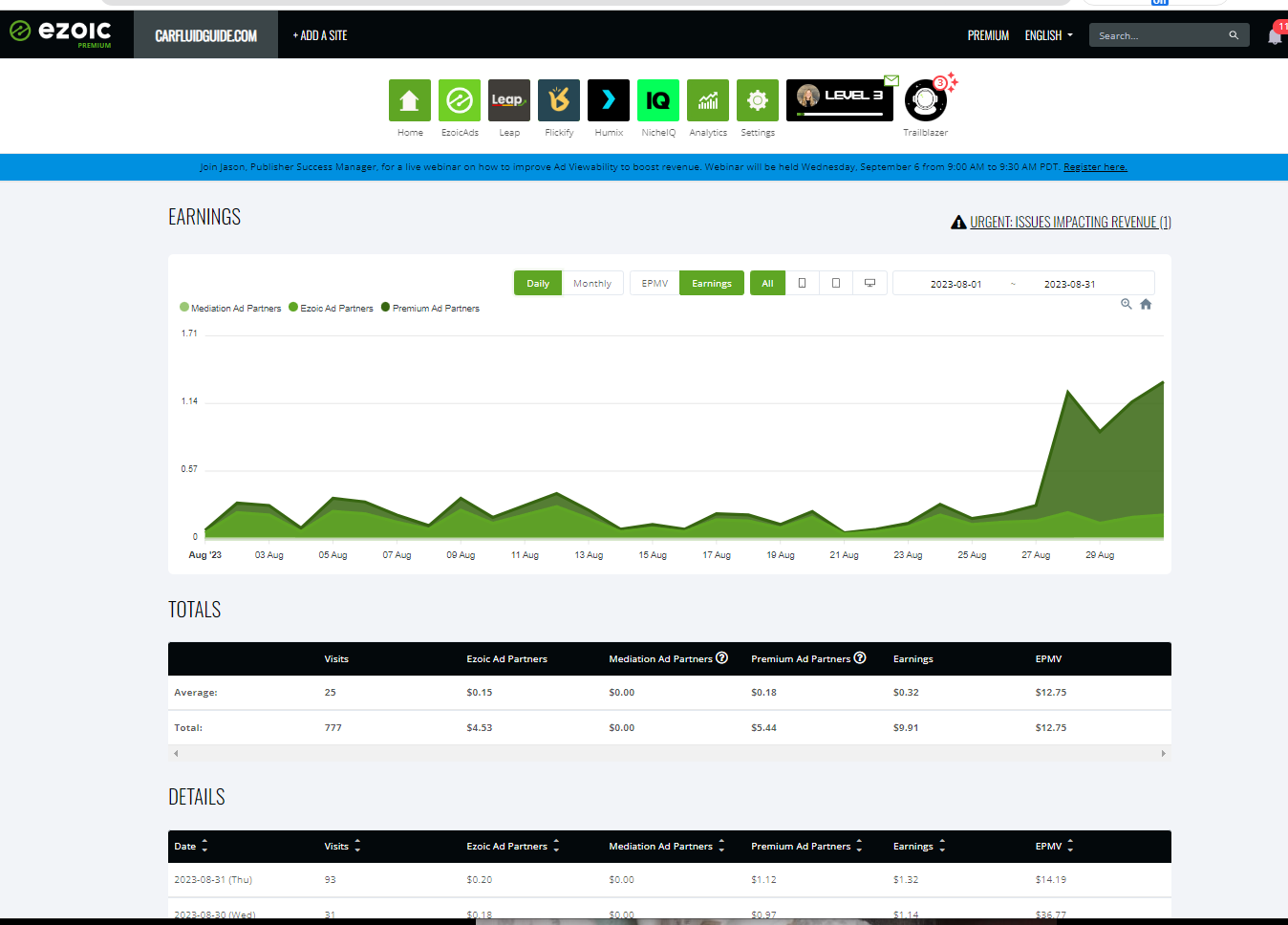Set end date 2023-08-31
Screen dimensions: 1288x925
1069,284
